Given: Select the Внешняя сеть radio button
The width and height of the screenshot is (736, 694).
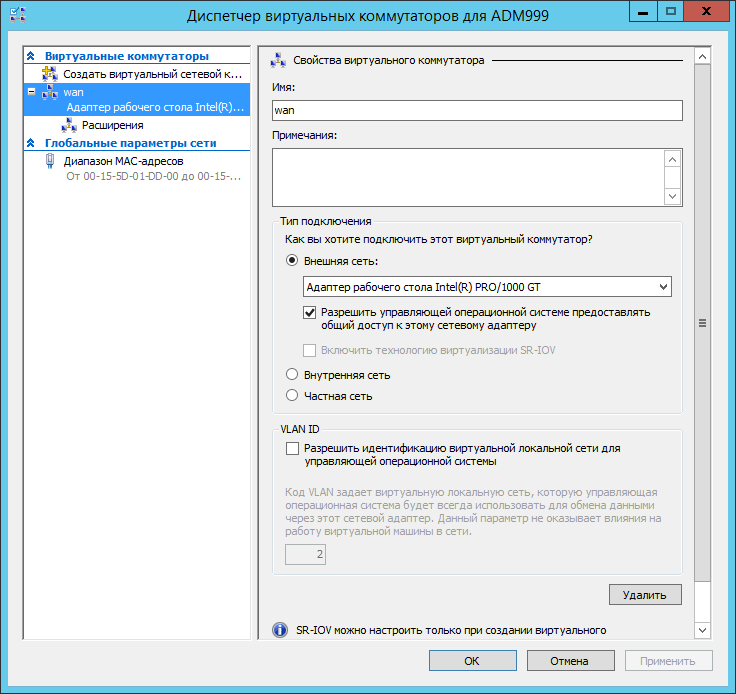Looking at the screenshot, I should point(292,260).
